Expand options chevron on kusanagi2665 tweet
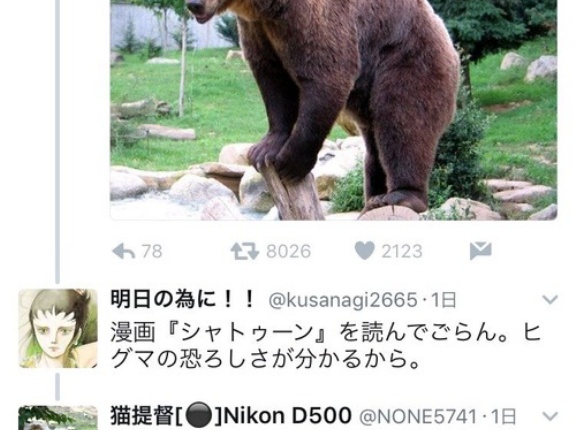 (x=550, y=300)
